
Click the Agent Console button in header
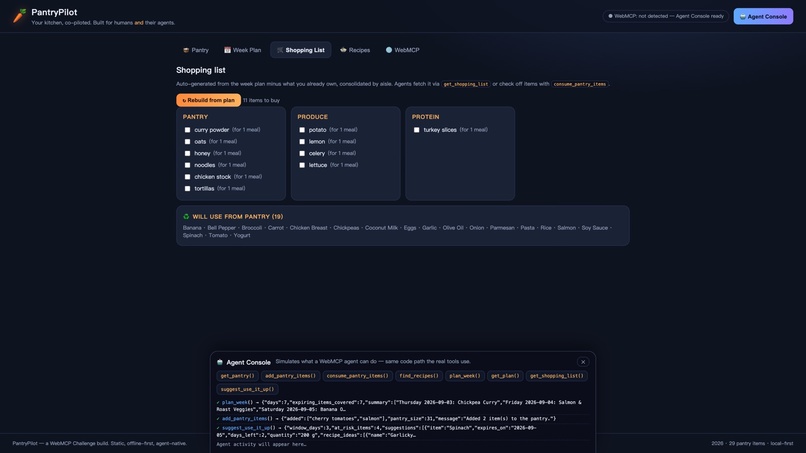click(763, 16)
